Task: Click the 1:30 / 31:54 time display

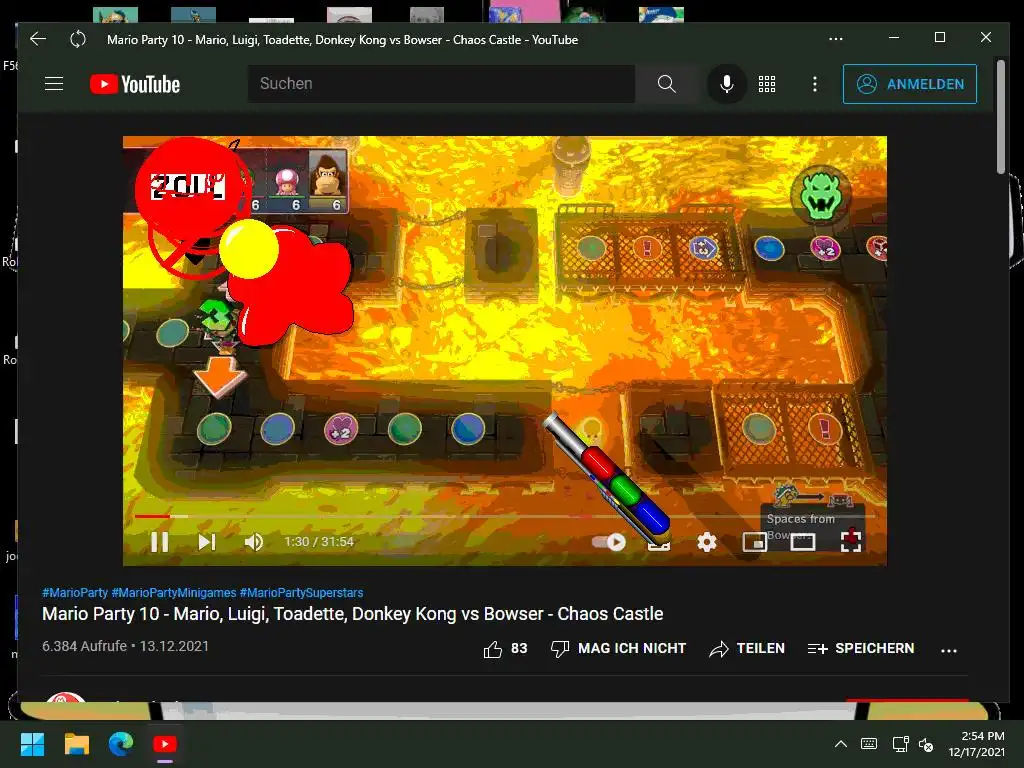Action: (319, 541)
